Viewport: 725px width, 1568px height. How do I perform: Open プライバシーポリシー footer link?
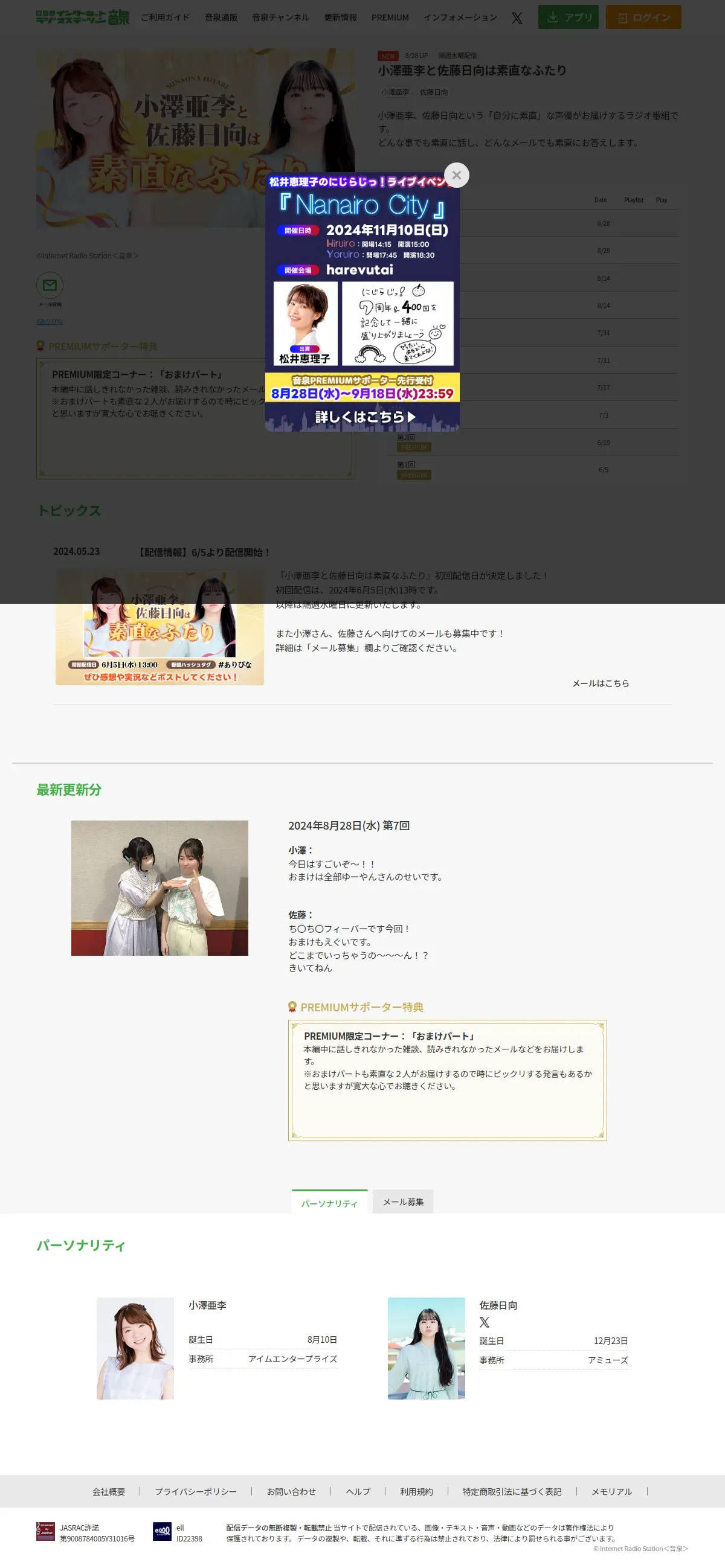(x=196, y=1491)
